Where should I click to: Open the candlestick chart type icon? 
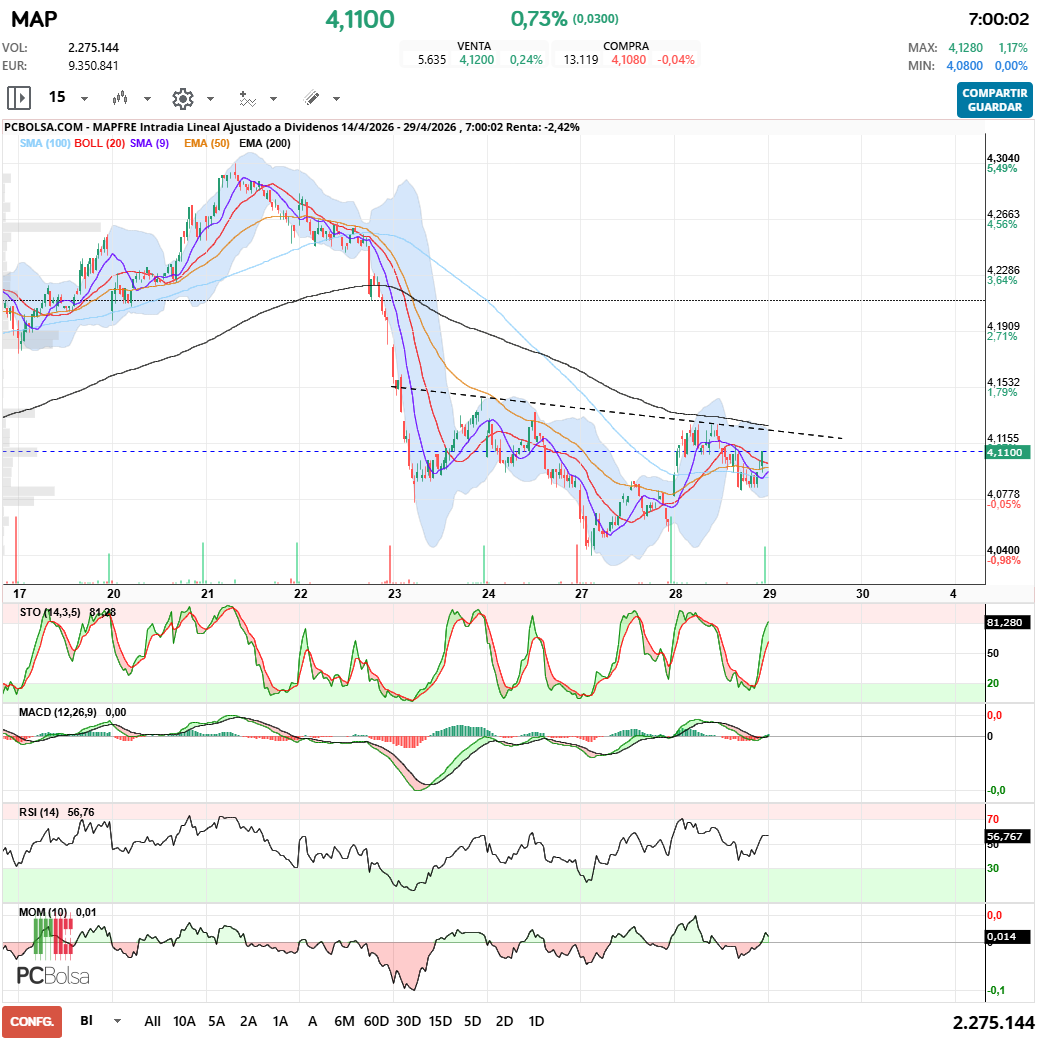120,98
